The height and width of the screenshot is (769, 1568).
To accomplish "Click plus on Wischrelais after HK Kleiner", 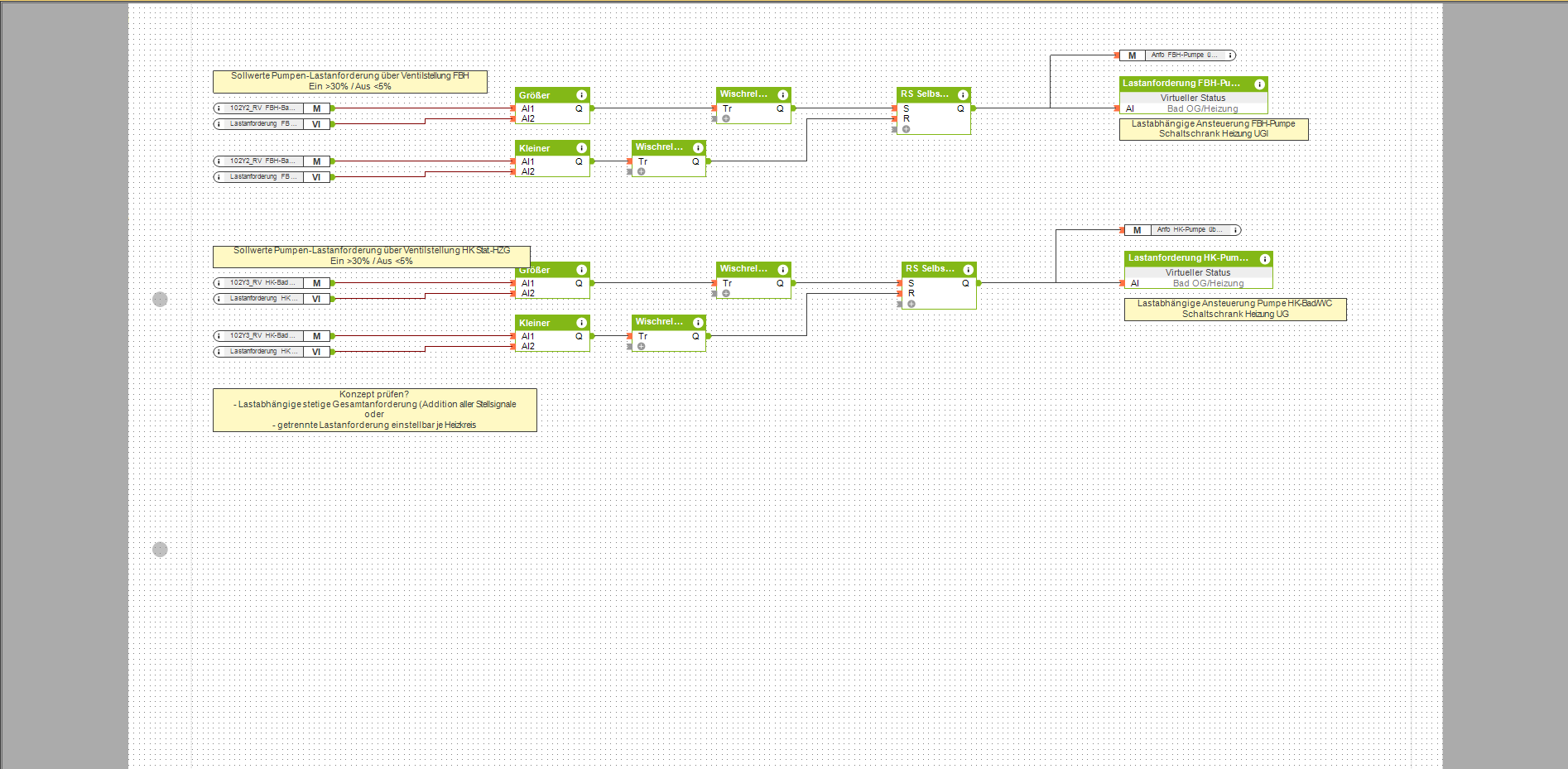I will coord(642,346).
